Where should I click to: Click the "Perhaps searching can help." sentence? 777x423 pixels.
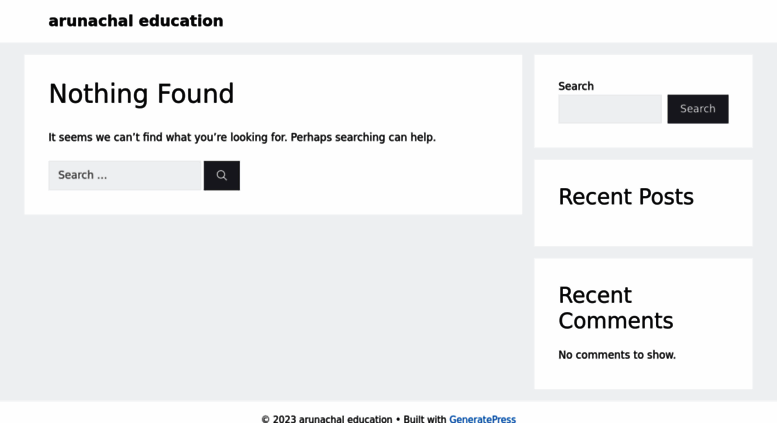(x=363, y=137)
